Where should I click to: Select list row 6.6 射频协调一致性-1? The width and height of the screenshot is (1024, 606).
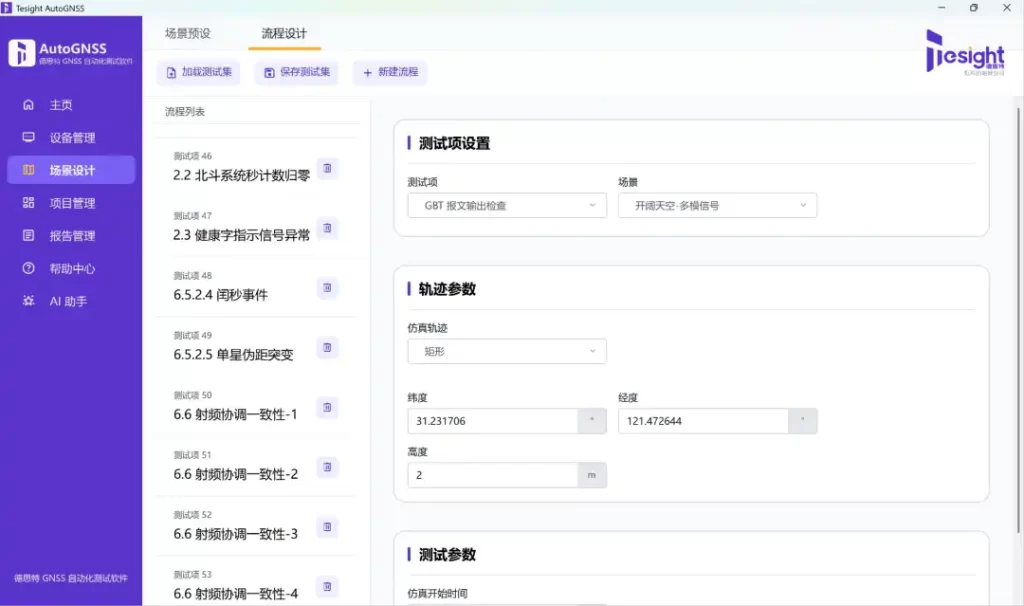point(256,407)
